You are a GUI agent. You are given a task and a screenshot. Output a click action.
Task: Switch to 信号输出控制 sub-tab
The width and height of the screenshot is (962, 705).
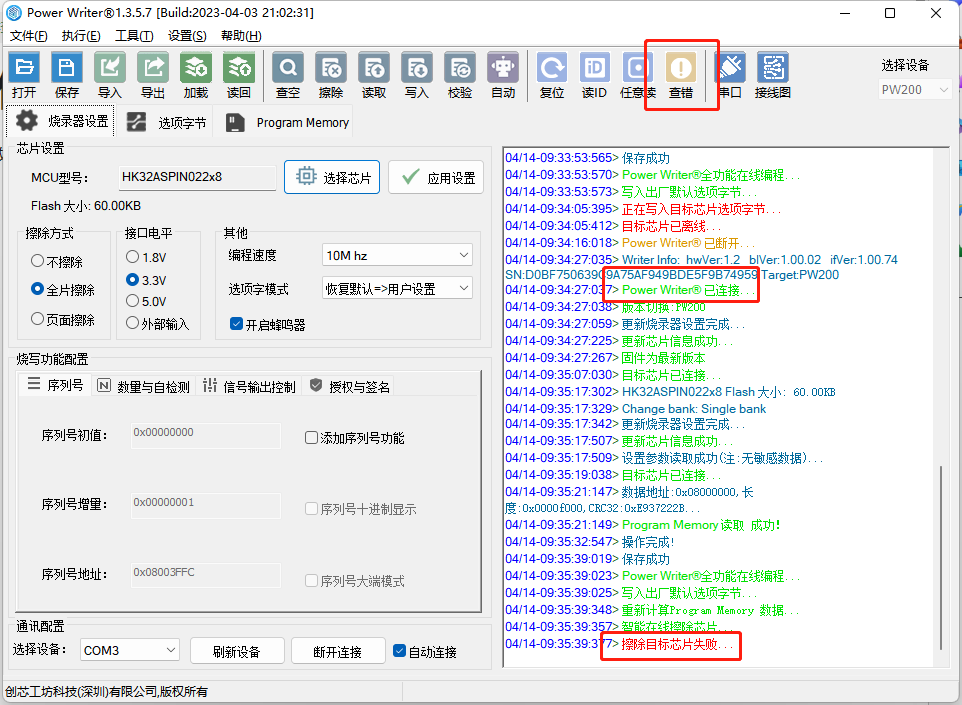pos(249,386)
